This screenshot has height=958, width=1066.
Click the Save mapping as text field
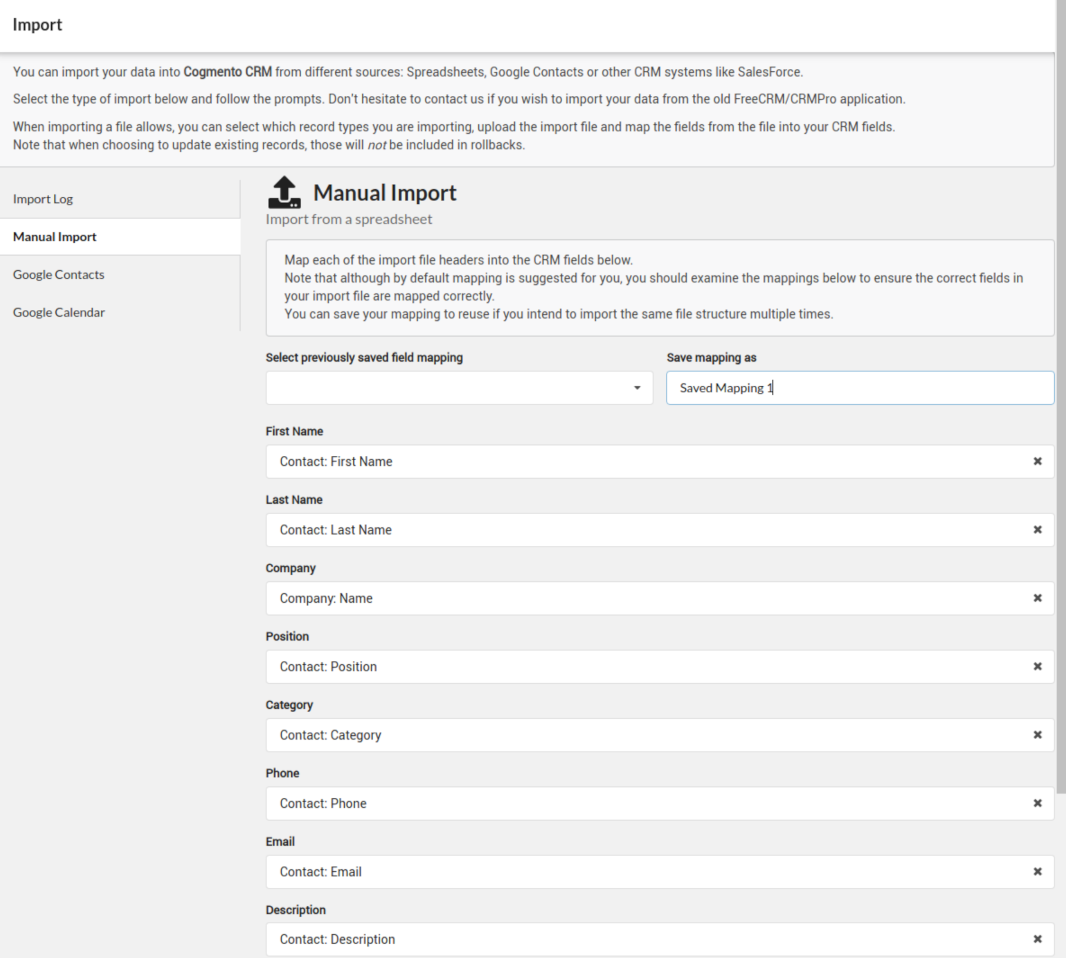pos(860,388)
